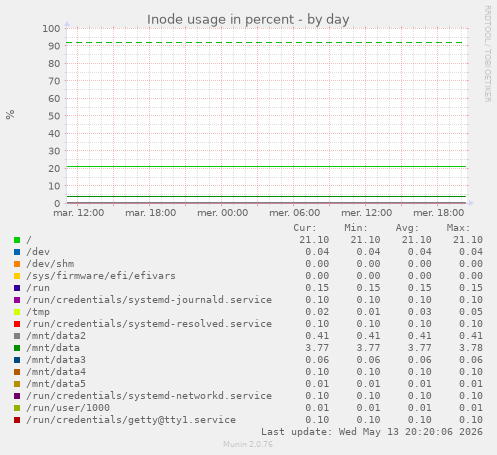Click the Last update timestamp text
Image resolution: width=497 pixels, height=455 pixels.
point(372,432)
